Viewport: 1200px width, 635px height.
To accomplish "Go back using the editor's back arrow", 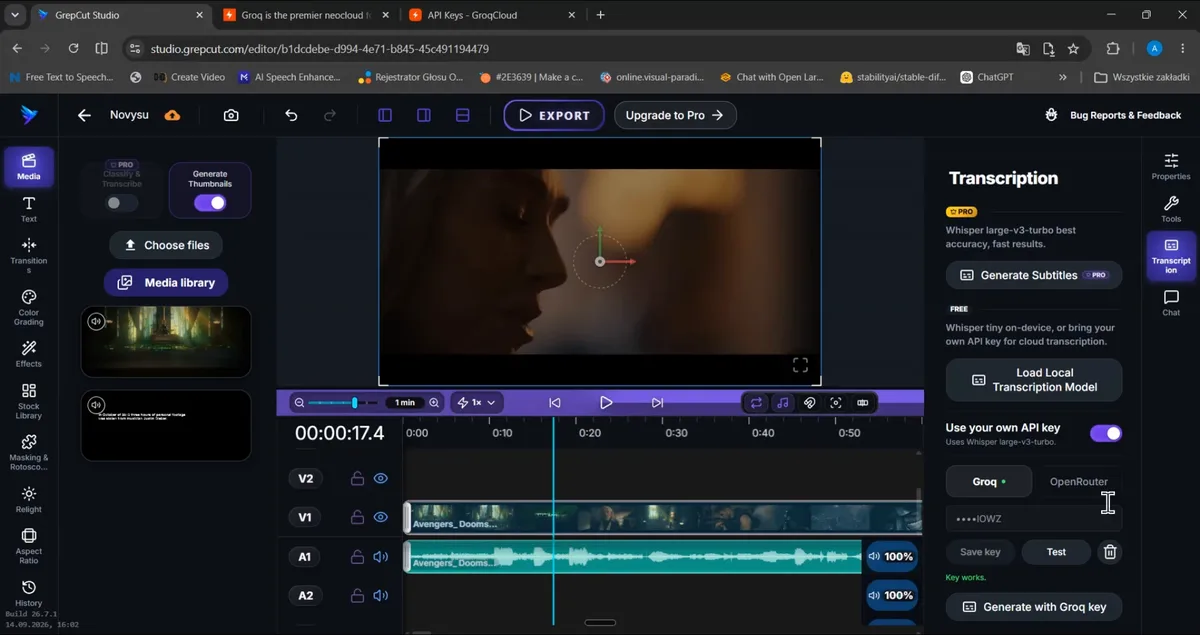I will 84,115.
